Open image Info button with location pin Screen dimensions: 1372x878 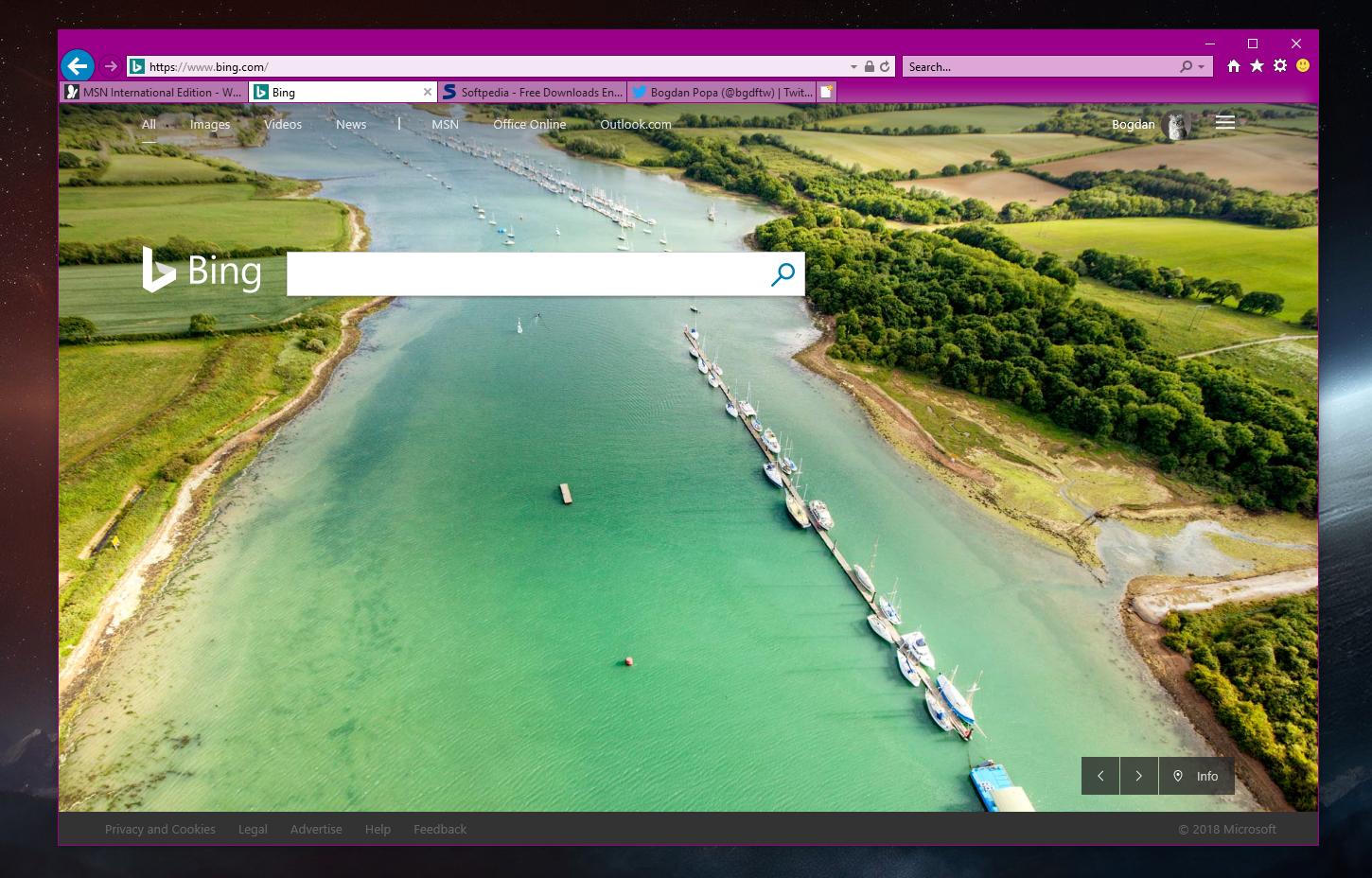pos(1197,776)
